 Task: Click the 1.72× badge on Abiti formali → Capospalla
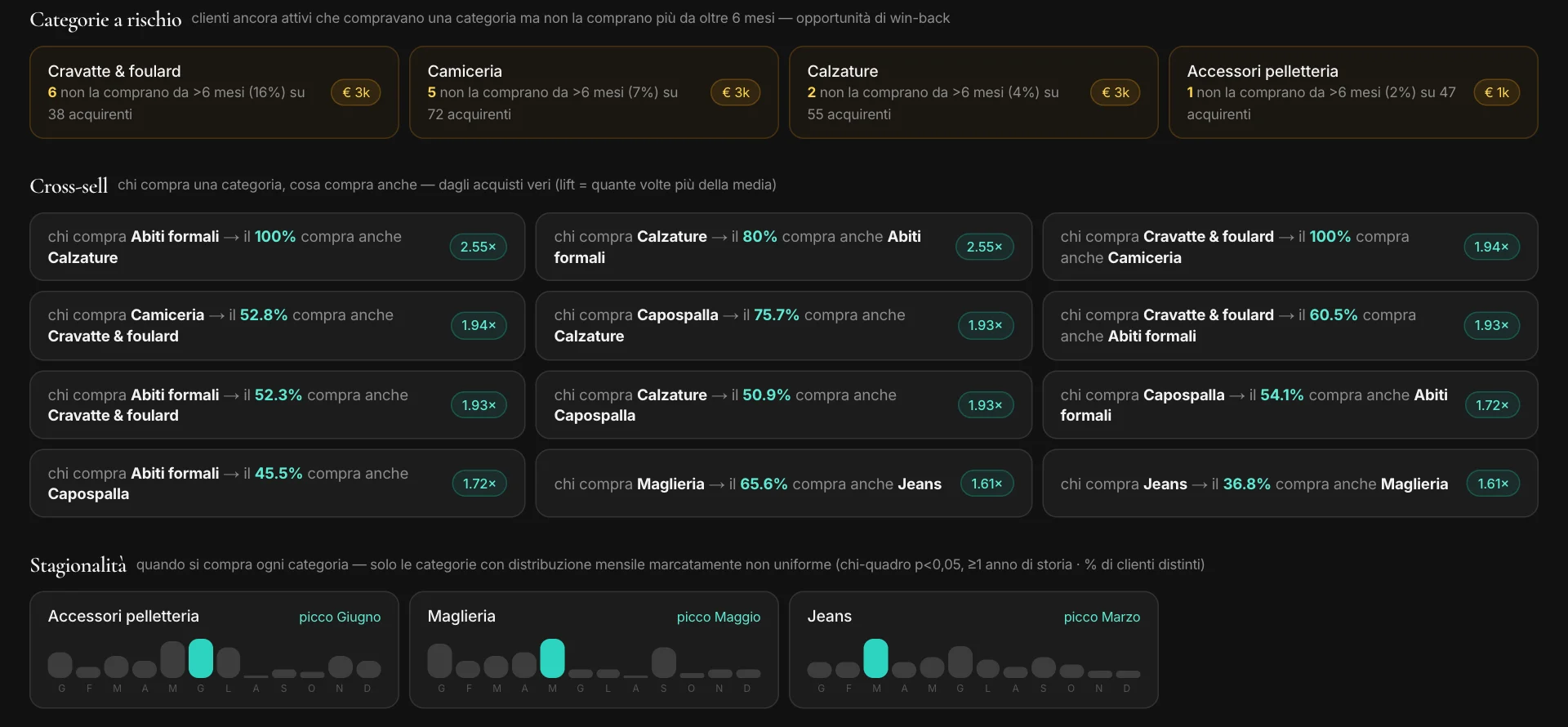click(x=479, y=484)
